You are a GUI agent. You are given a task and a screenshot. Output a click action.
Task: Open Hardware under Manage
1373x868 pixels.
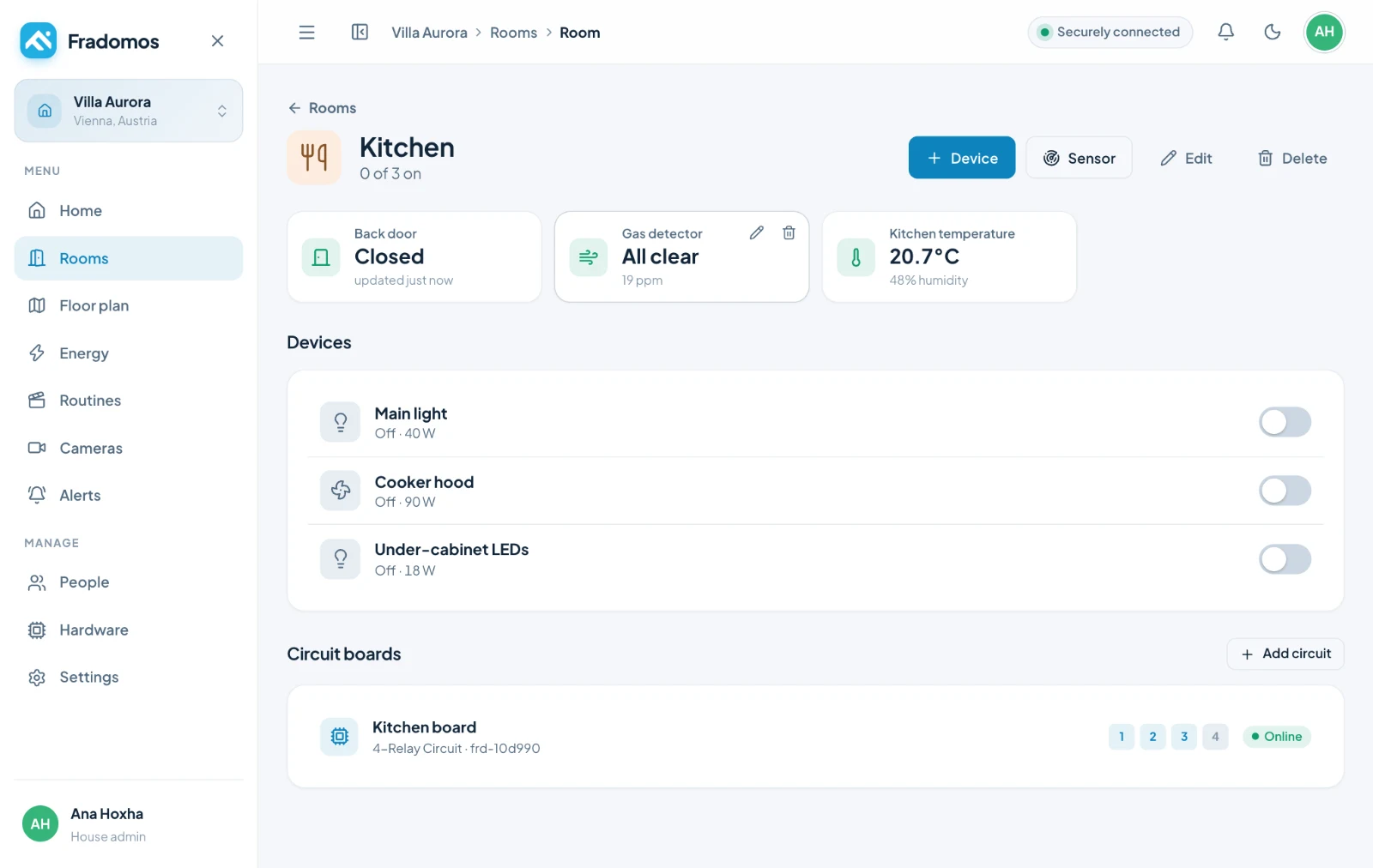pyautogui.click(x=129, y=630)
